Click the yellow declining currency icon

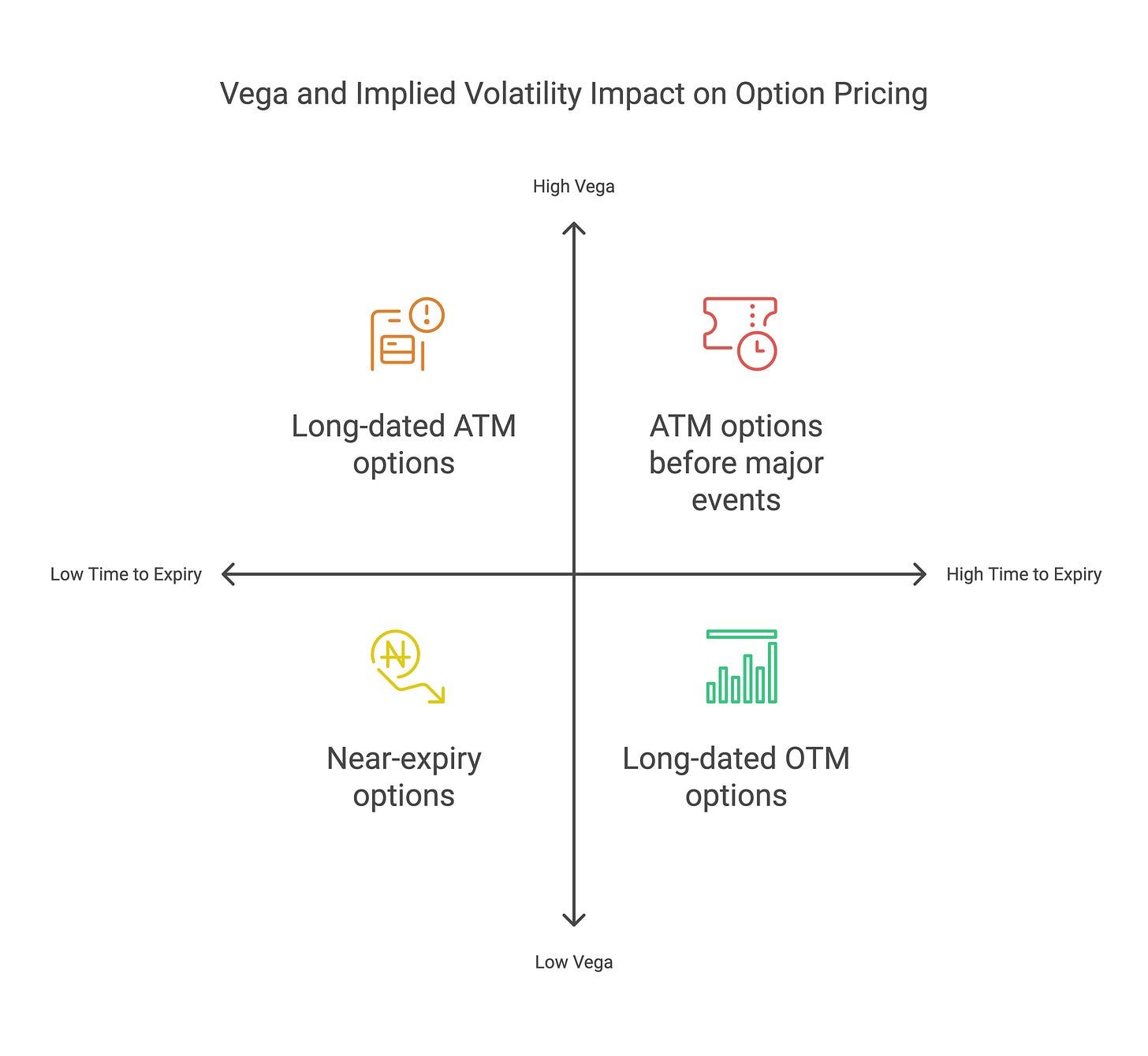[x=405, y=666]
